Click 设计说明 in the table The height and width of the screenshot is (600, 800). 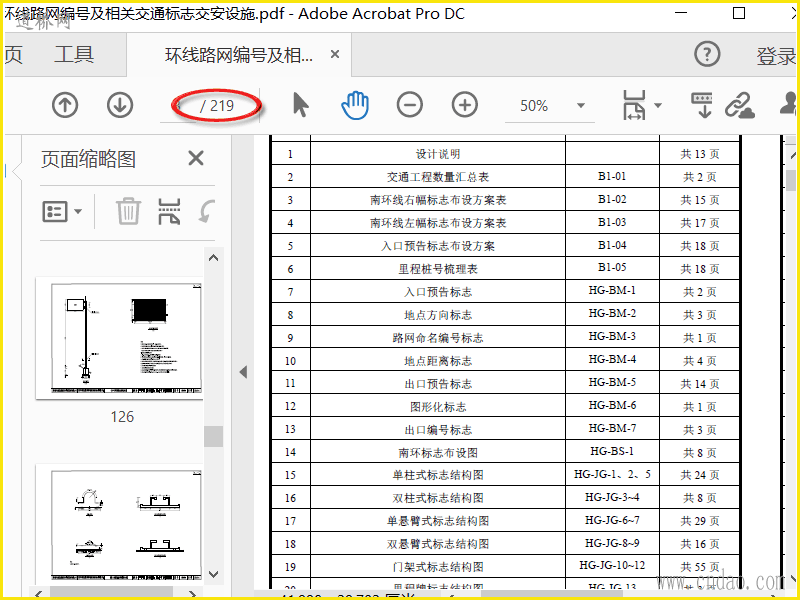pyautogui.click(x=438, y=154)
